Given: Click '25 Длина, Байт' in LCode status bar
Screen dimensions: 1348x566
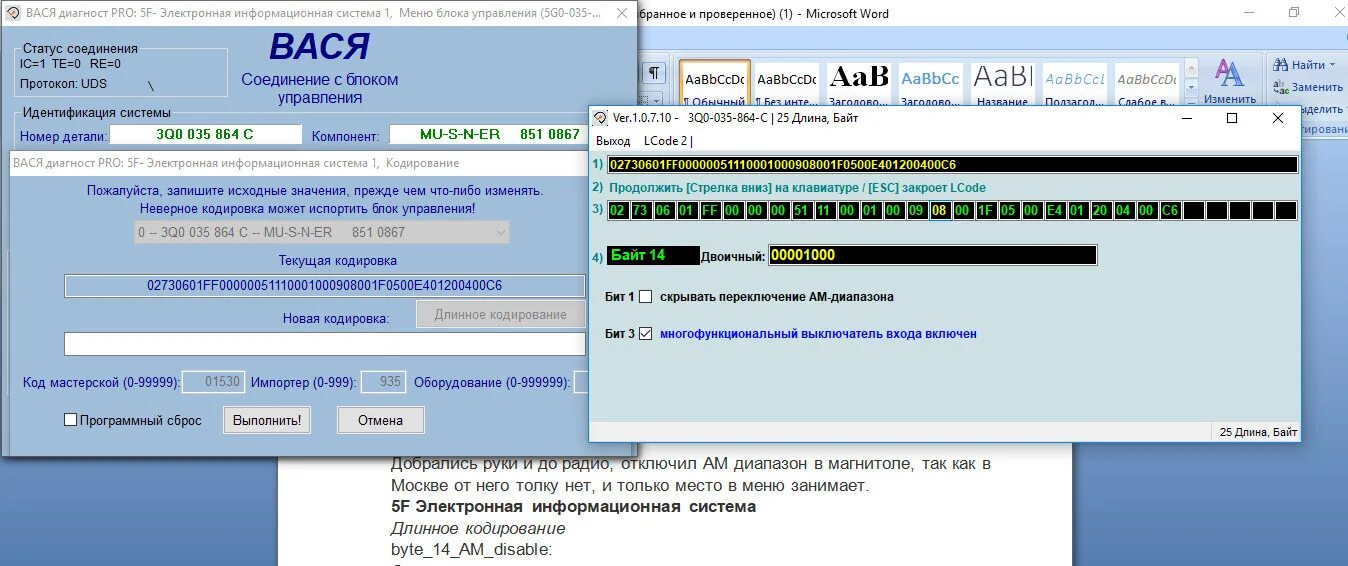Looking at the screenshot, I should click(1258, 432).
